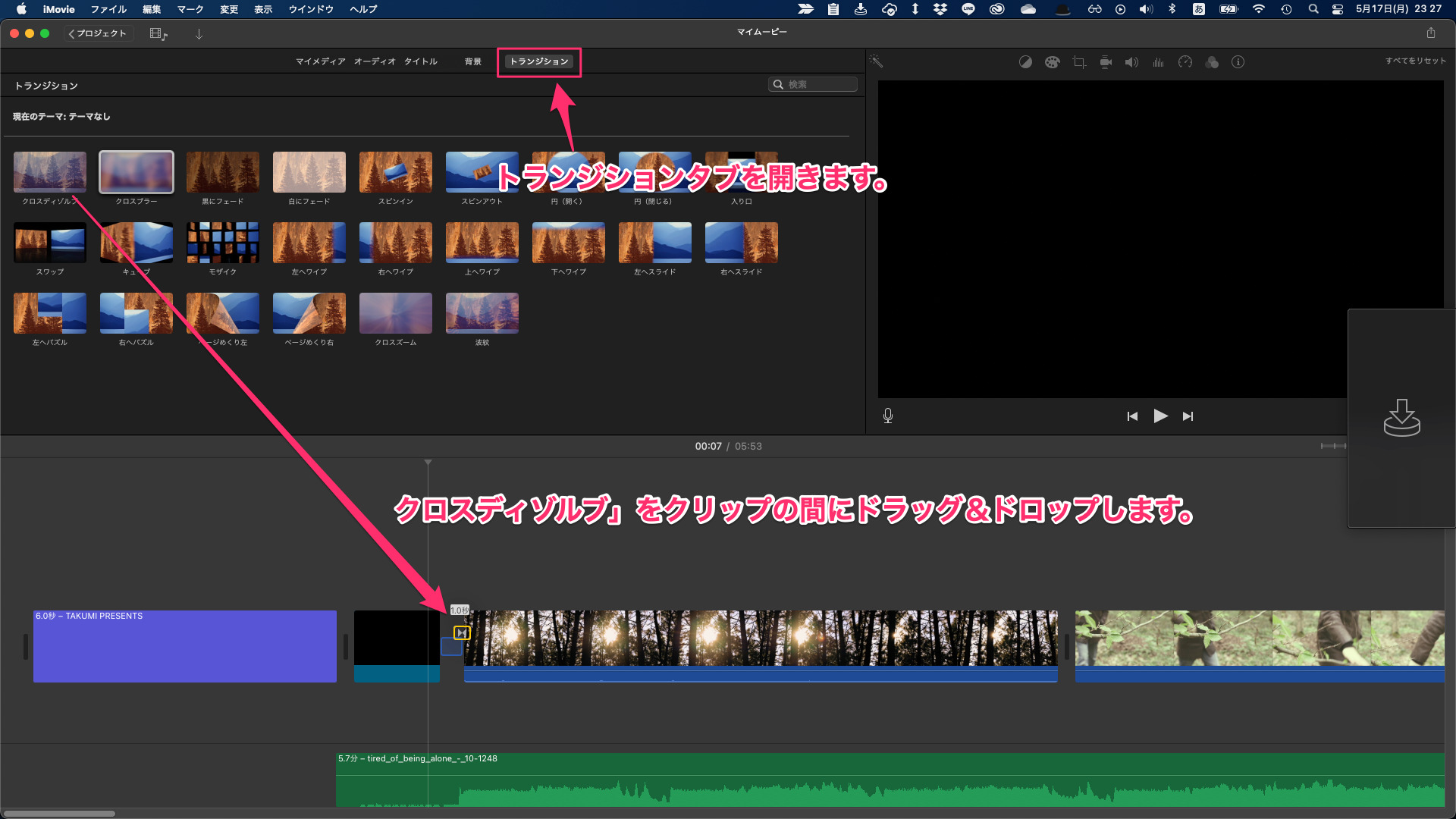The width and height of the screenshot is (1456, 819).
Task: Open the stabilization camera icon
Action: pos(1106,62)
